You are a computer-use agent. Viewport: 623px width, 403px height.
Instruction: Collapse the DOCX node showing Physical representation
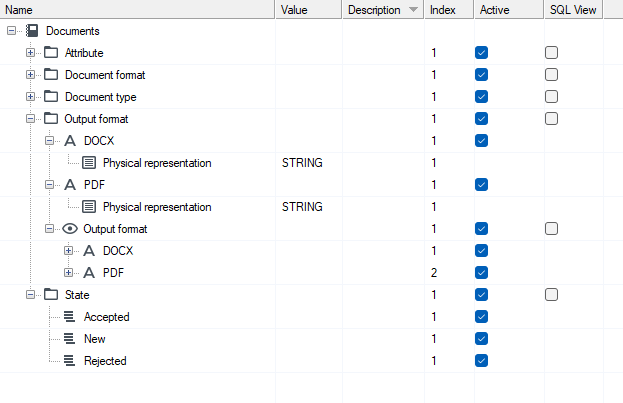click(x=49, y=141)
